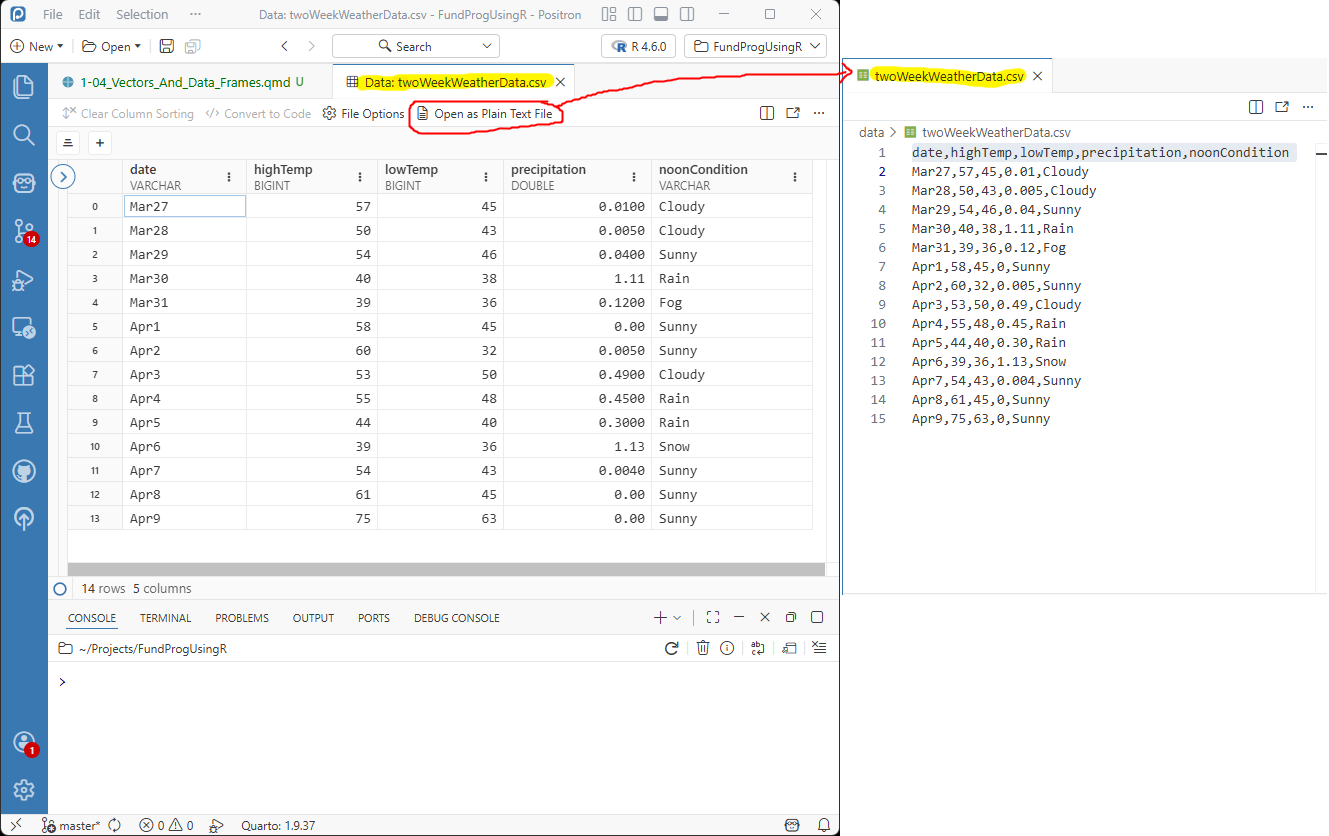This screenshot has width=1329, height=836.
Task: Toggle the panel layout button in title bar
Action: 660,15
